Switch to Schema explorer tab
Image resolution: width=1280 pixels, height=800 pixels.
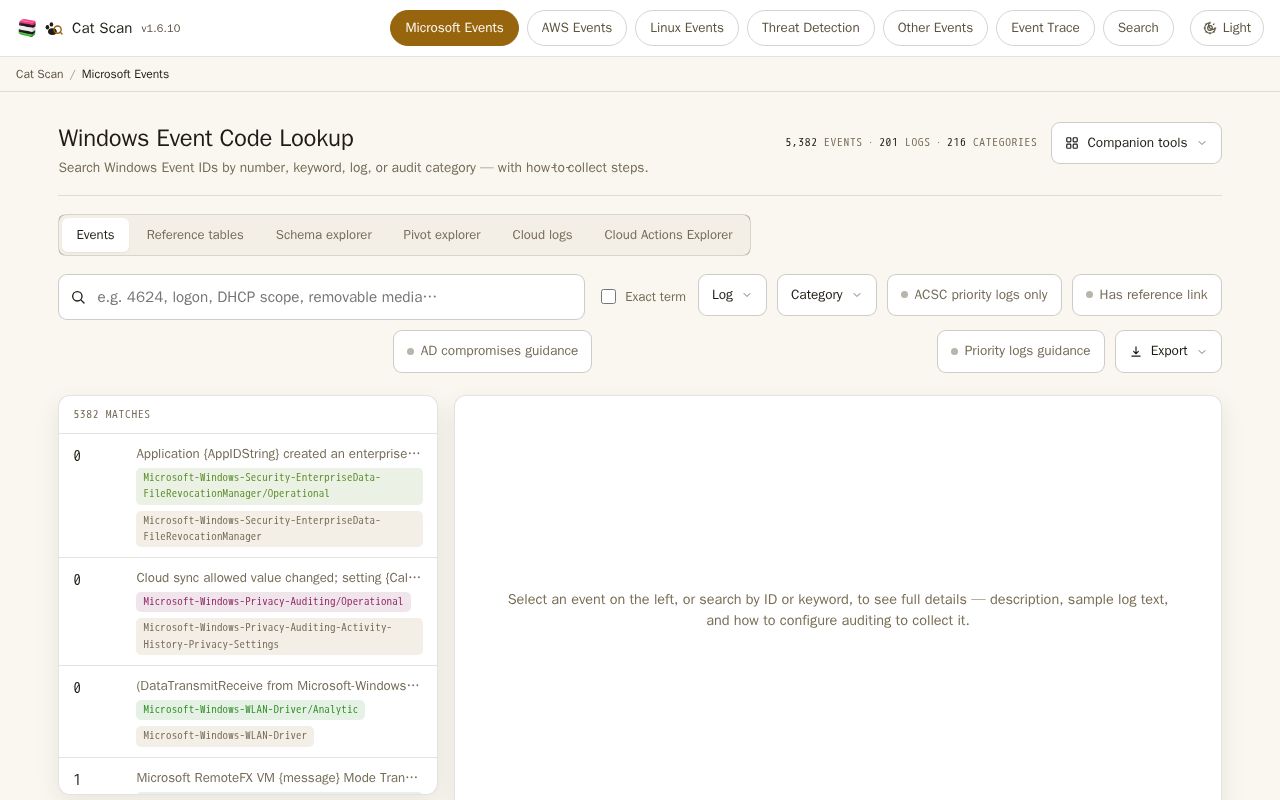(324, 235)
